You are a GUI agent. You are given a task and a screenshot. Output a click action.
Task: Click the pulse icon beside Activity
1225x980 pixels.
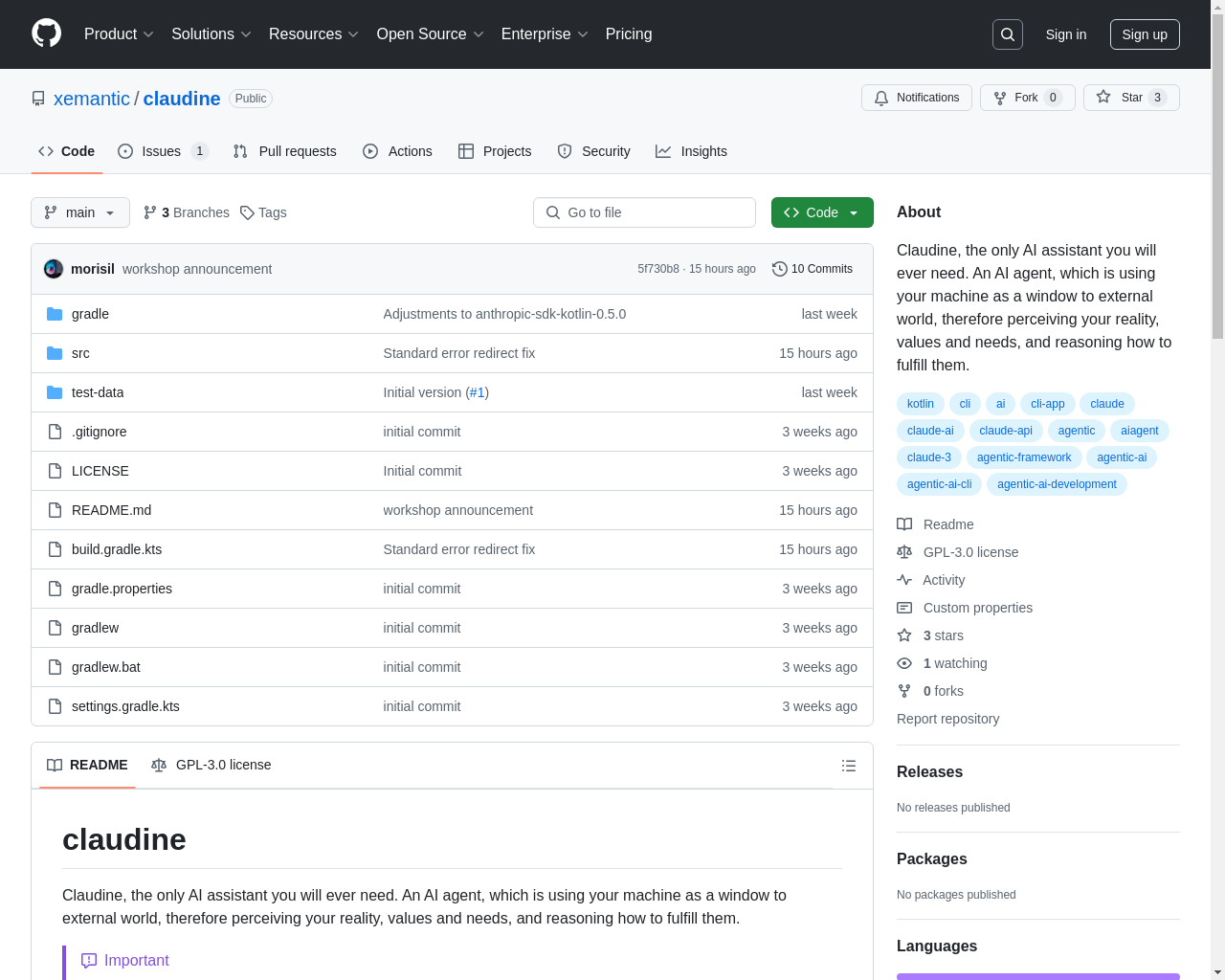[x=904, y=580]
